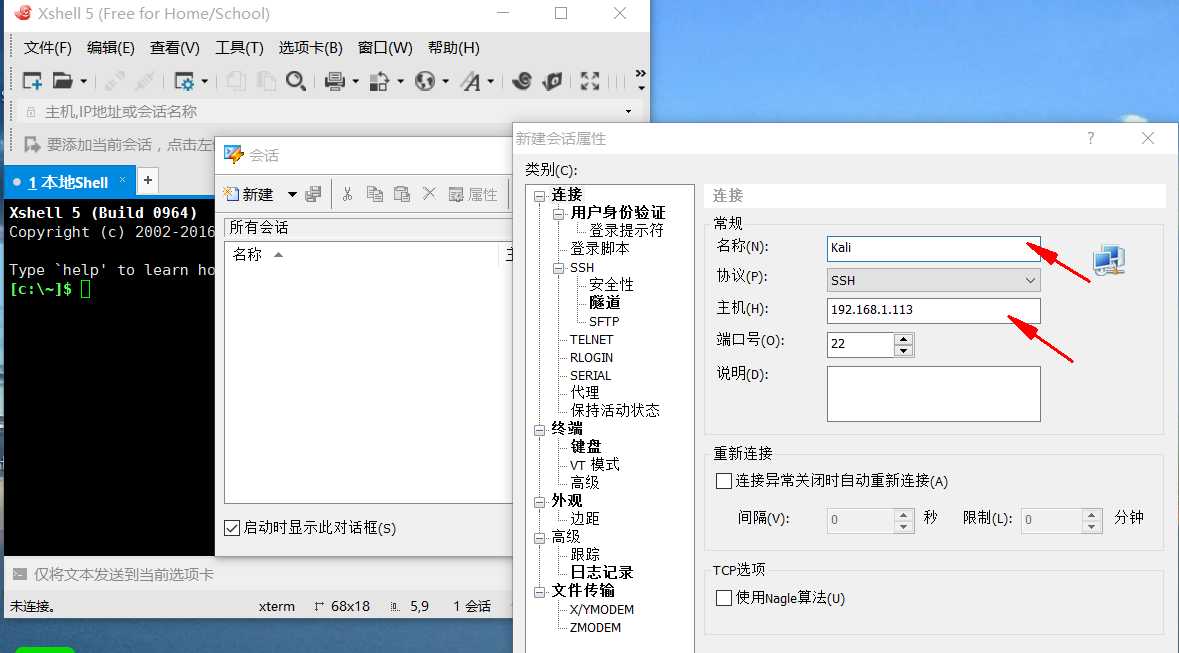Select 日志记录 in the category tree
This screenshot has height=653, width=1179.
point(602,573)
